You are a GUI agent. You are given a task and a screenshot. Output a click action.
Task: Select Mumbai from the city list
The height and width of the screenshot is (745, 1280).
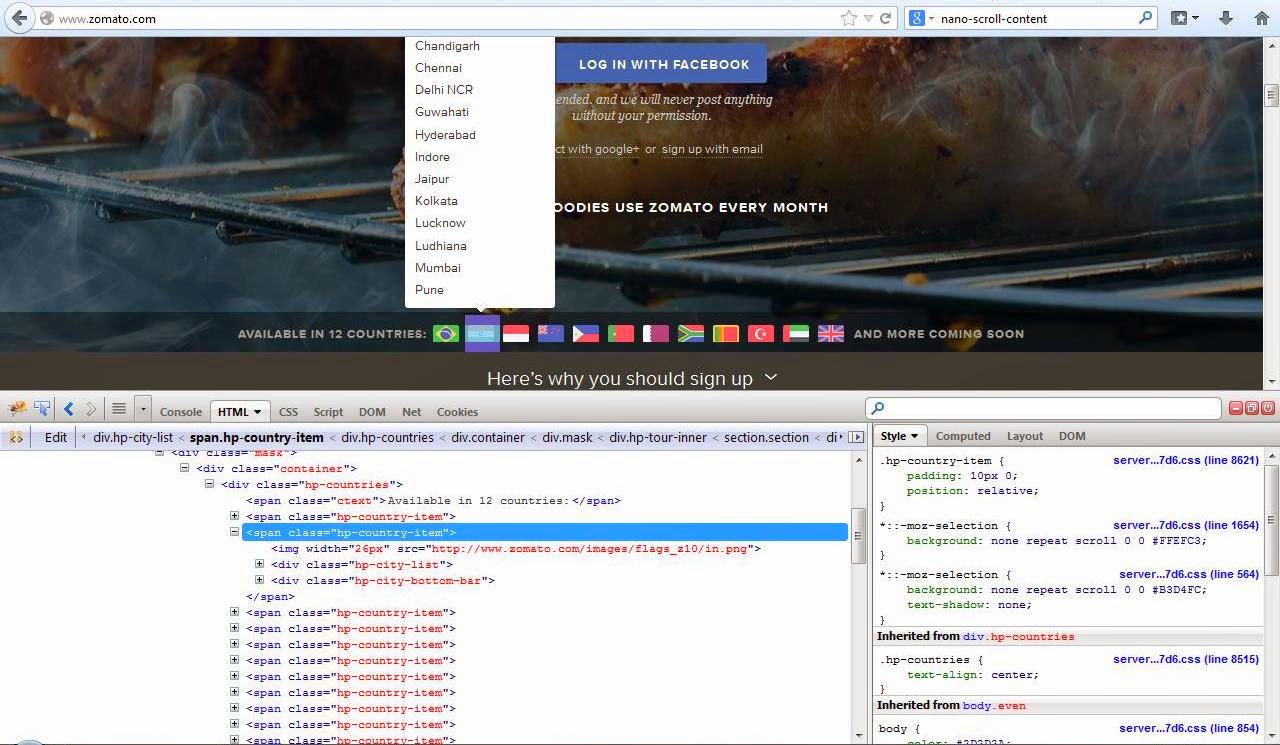pyautogui.click(x=438, y=268)
